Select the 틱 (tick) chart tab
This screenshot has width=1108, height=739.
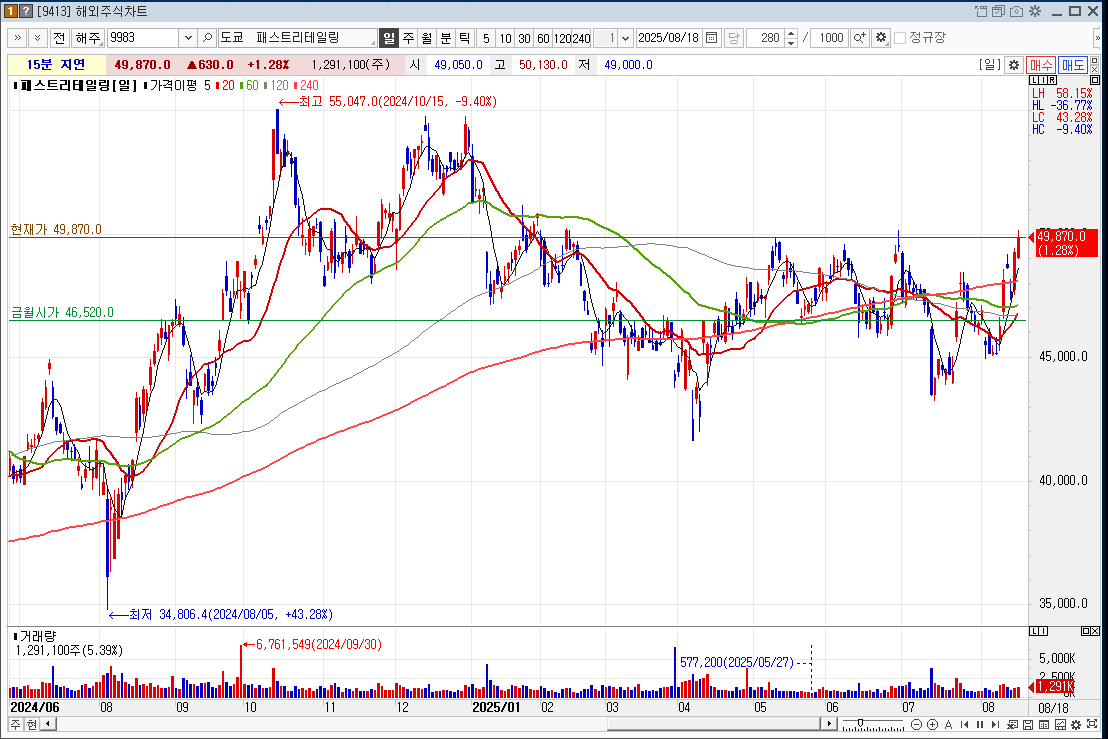click(464, 38)
